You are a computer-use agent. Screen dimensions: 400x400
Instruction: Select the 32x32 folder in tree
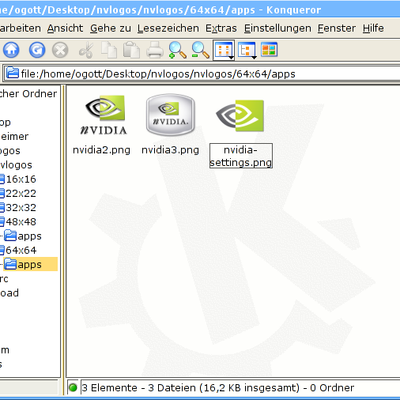pyautogui.click(x=21, y=208)
